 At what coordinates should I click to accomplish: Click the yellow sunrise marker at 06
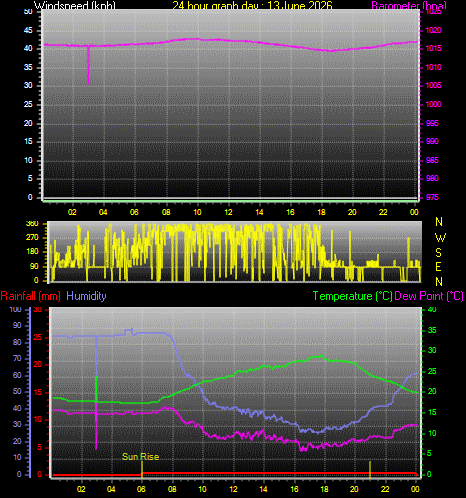pyautogui.click(x=142, y=470)
